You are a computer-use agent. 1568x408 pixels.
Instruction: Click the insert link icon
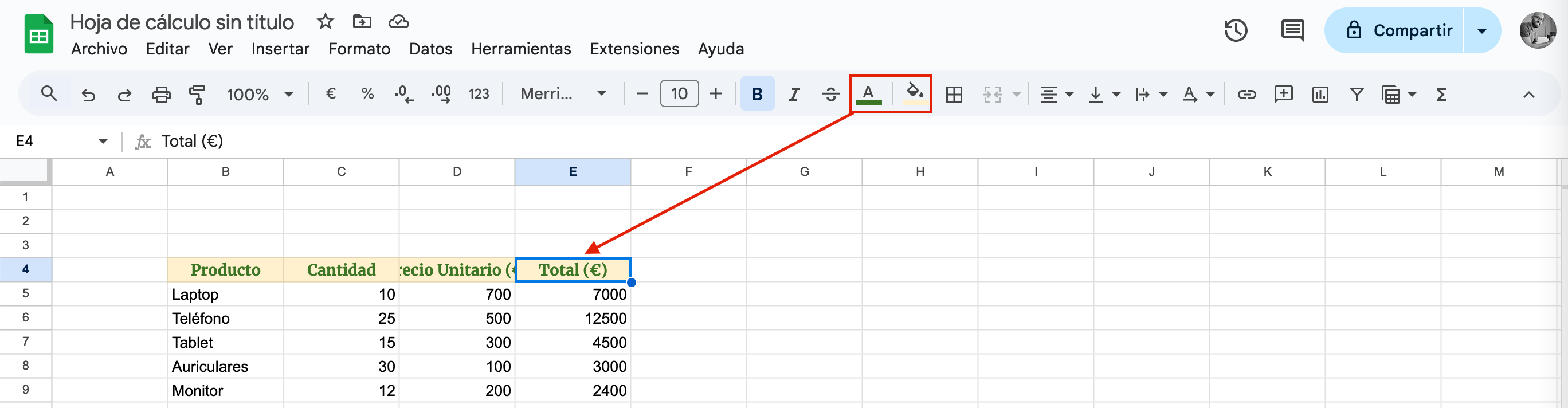tap(1246, 95)
